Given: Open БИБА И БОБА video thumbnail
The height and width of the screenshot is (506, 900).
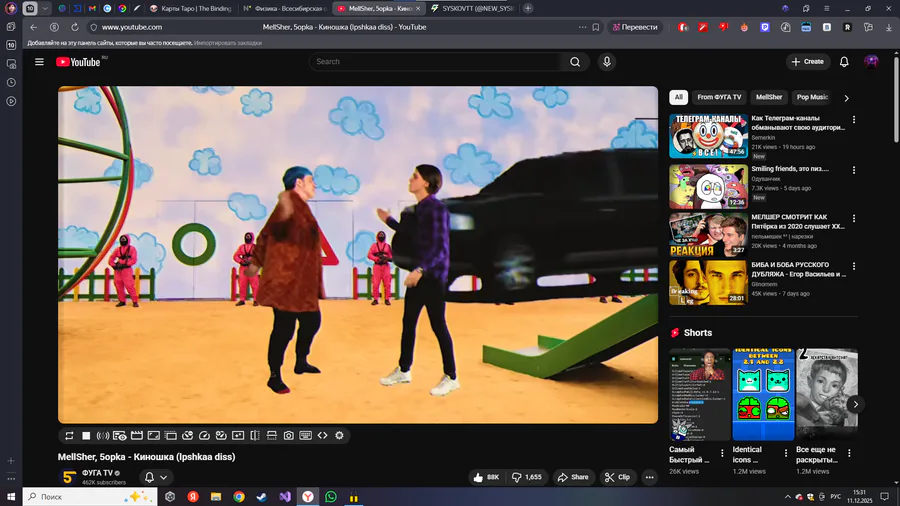Looking at the screenshot, I should pyautogui.click(x=708, y=282).
